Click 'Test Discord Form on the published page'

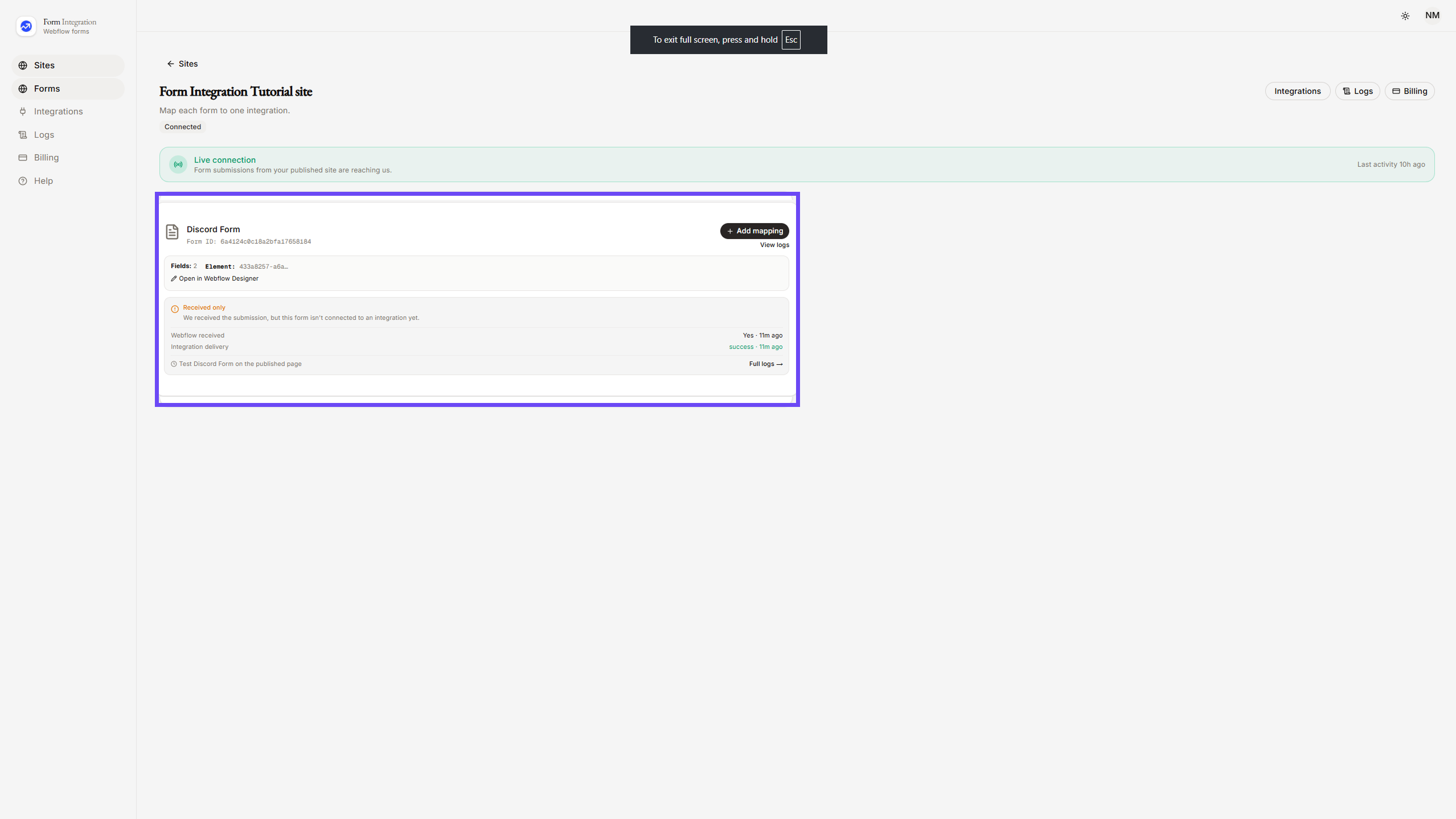[240, 364]
